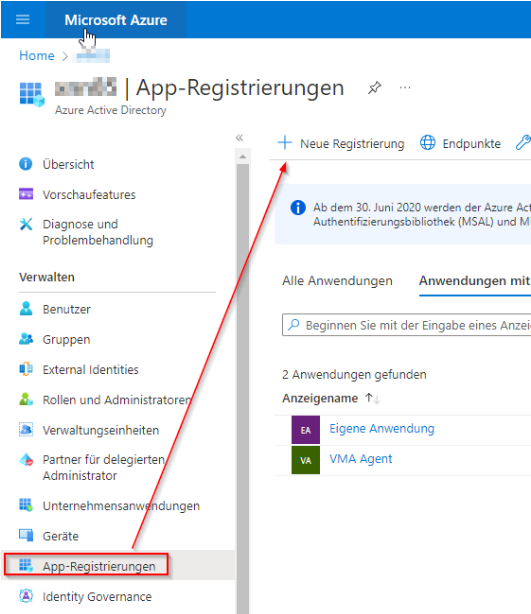Open Eigene Anwendung
531x614 pixels.
381,428
